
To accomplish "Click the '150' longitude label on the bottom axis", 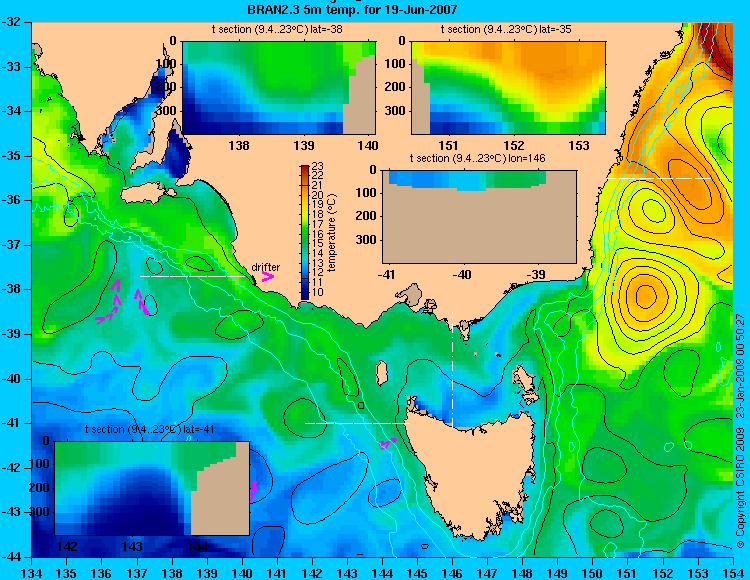I will (593, 573).
